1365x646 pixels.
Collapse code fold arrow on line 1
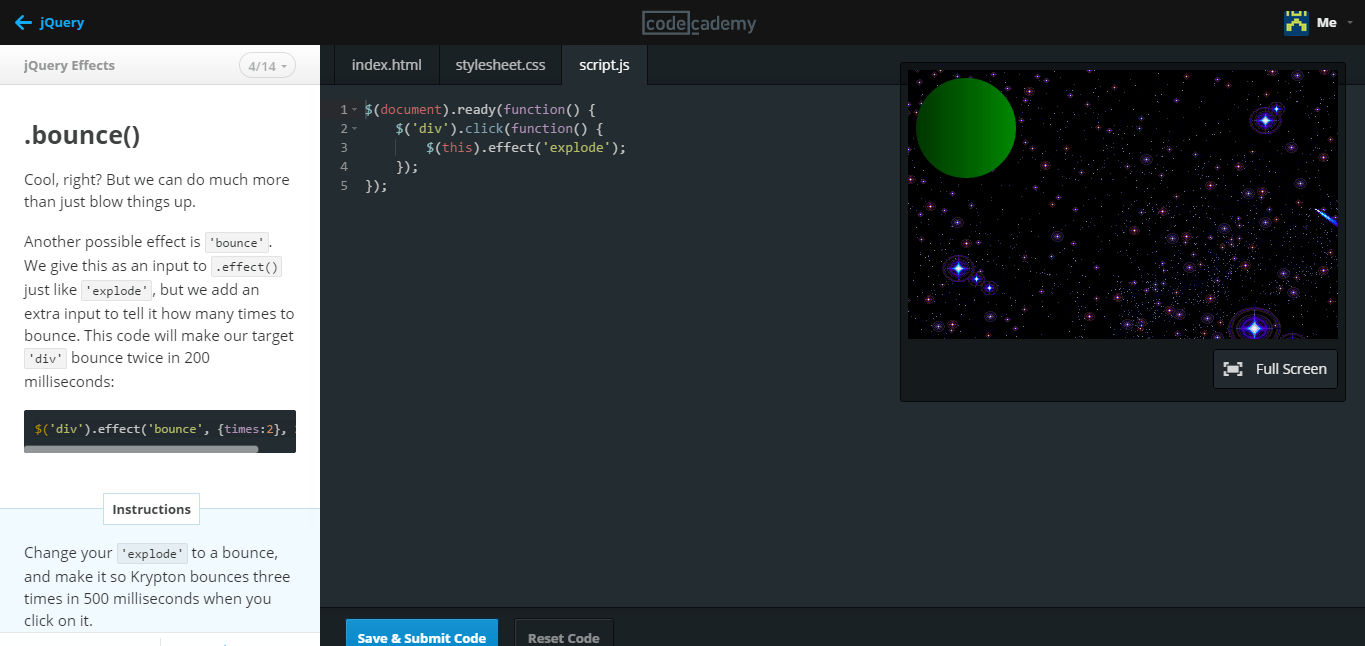[x=354, y=109]
